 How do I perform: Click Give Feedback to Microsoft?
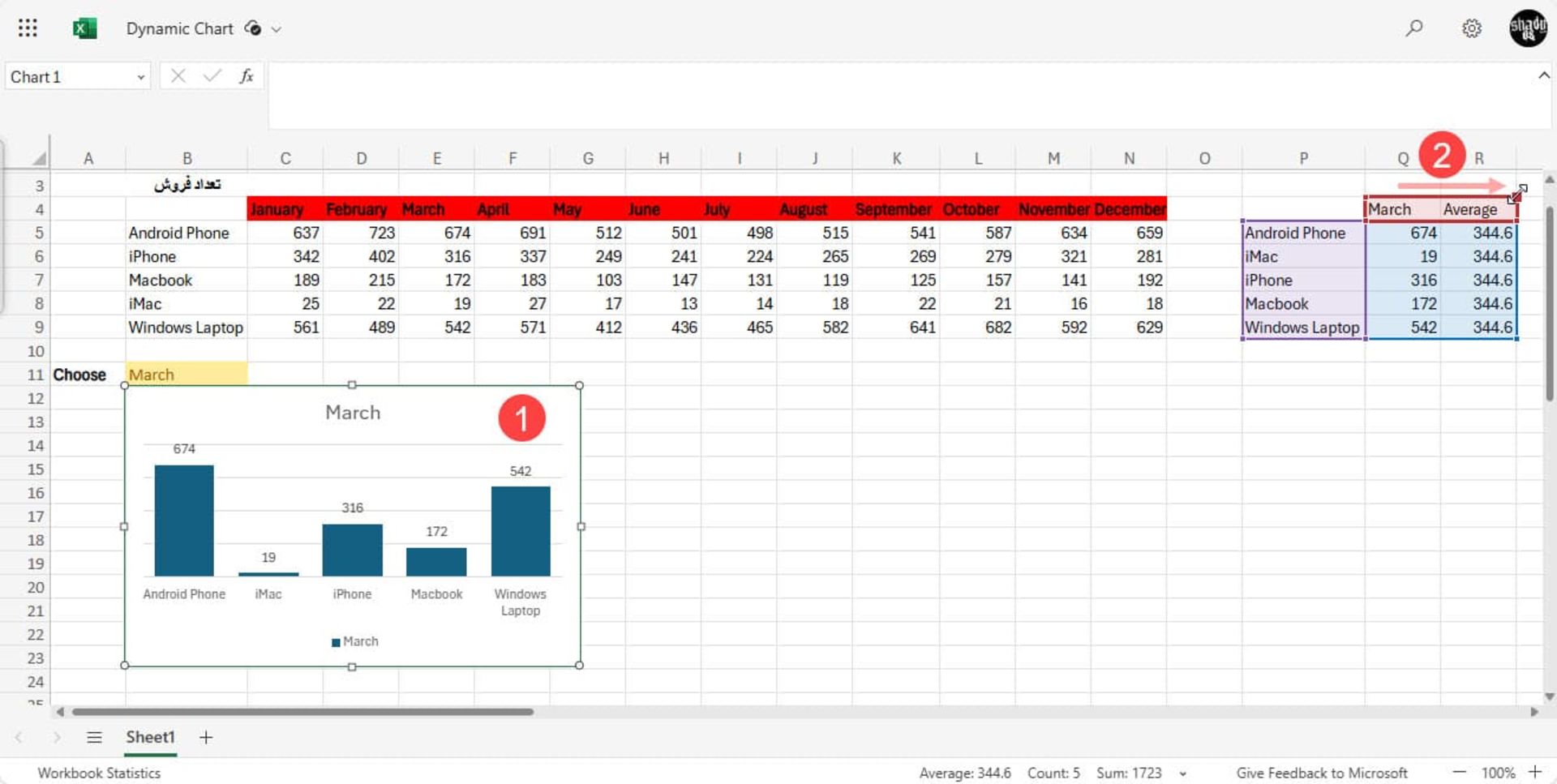[1322, 773]
